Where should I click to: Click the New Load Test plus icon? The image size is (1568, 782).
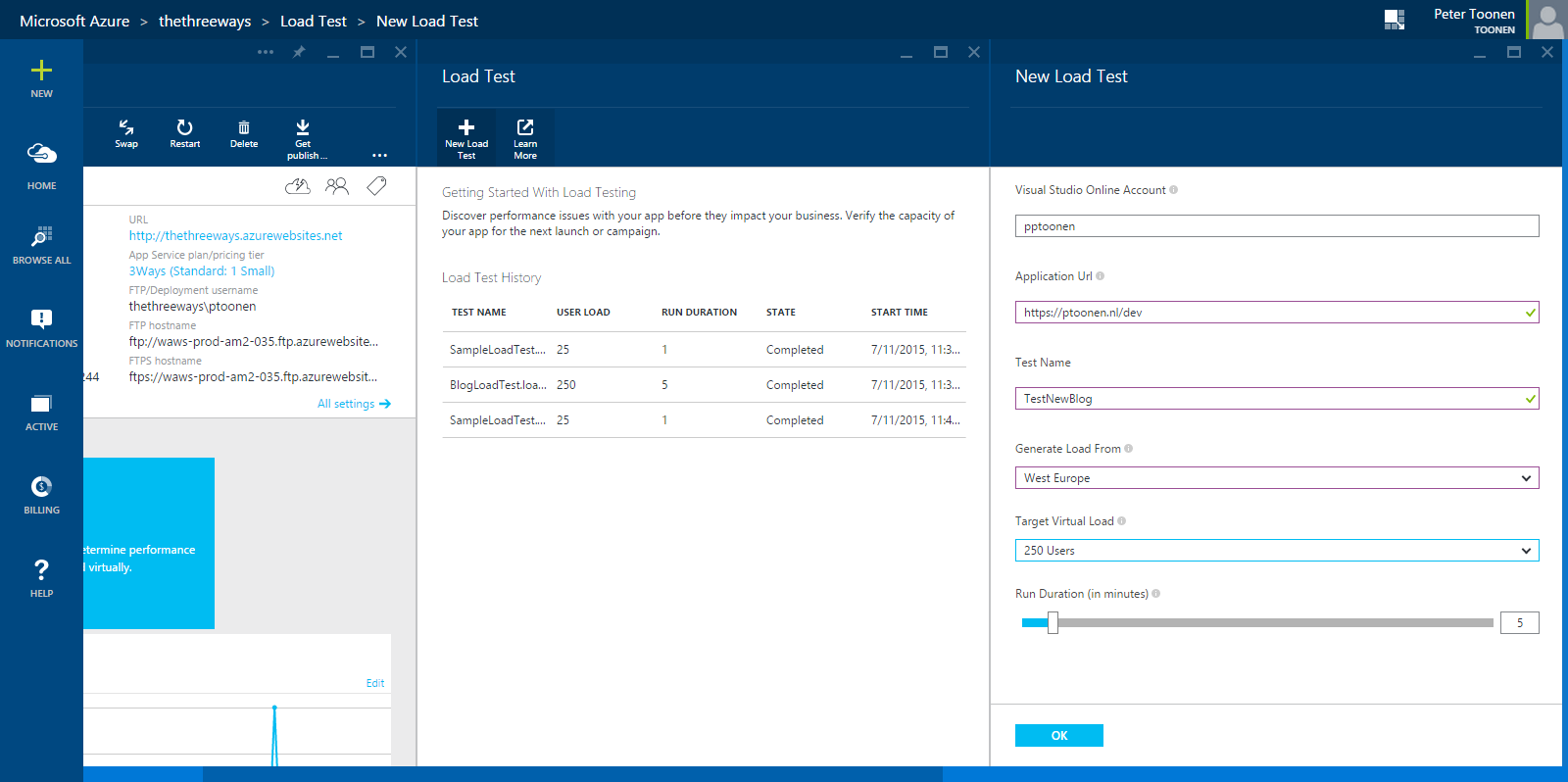466,127
